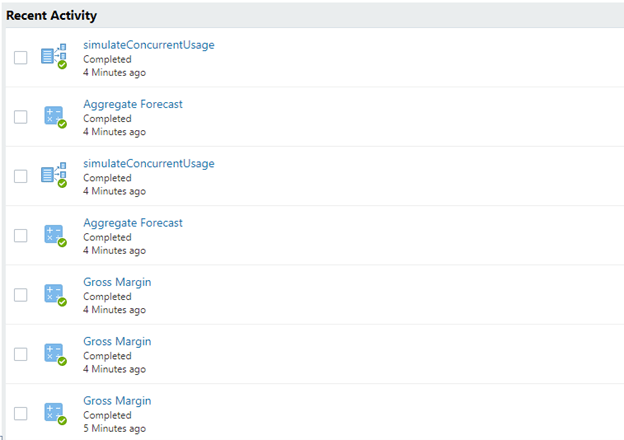624x440 pixels.
Task: Open the Gross Margin link from 5 minutes ago
Action: coord(117,401)
